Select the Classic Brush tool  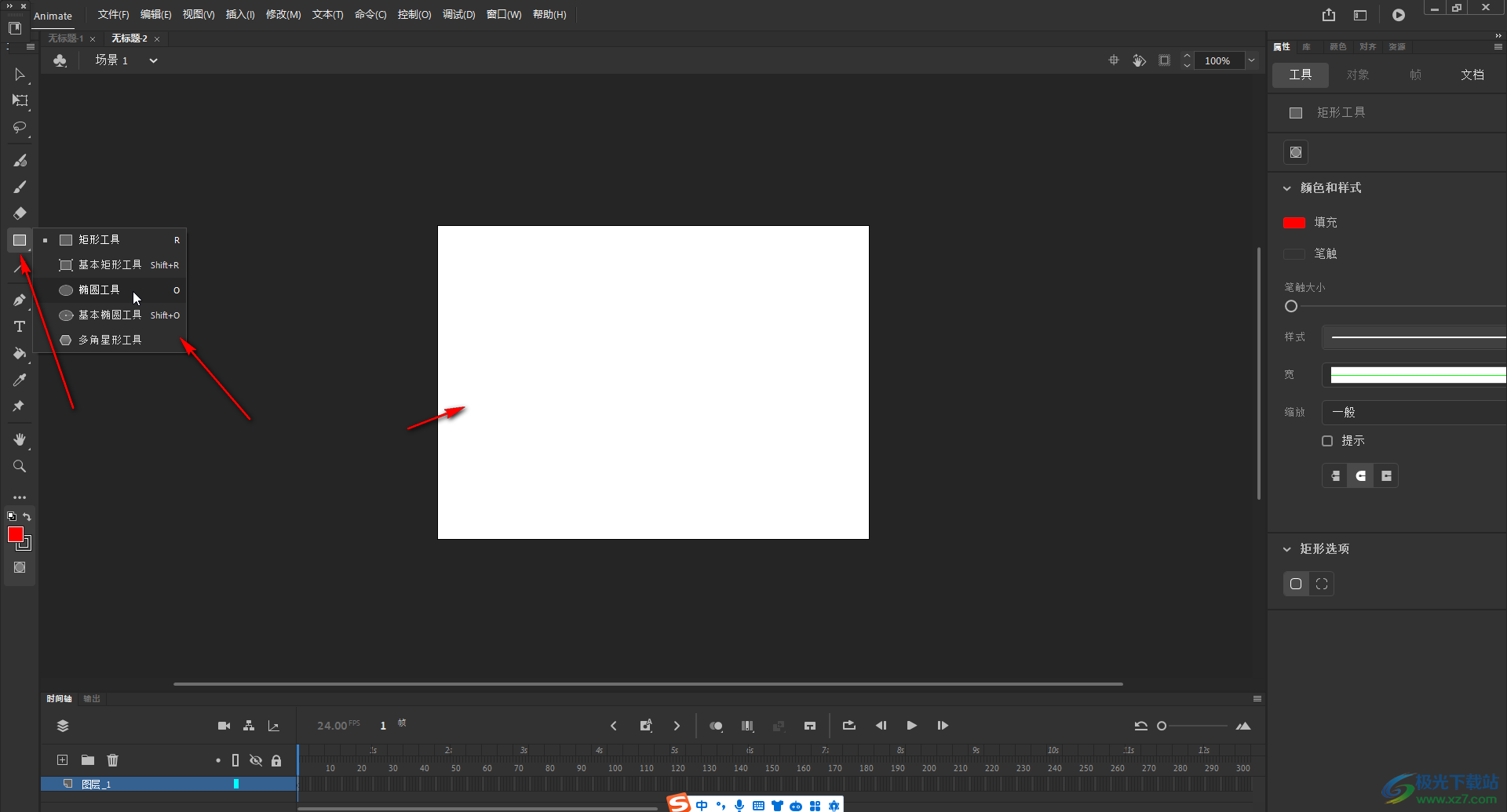(x=20, y=187)
